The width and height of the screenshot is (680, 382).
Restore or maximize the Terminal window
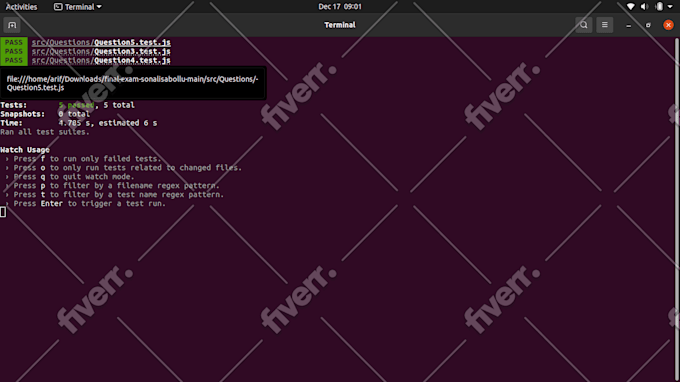pyautogui.click(x=648, y=25)
